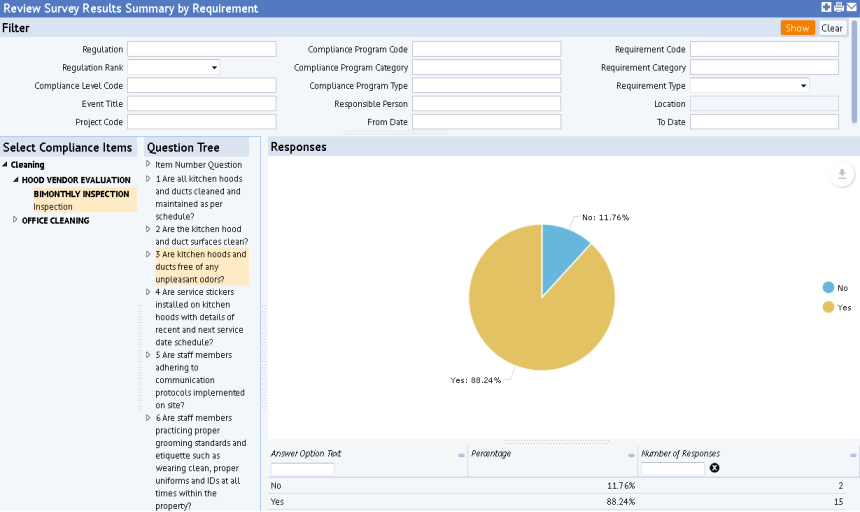Open Percentage column menu
Image resolution: width=860 pixels, height=512 pixels.
coord(631,455)
